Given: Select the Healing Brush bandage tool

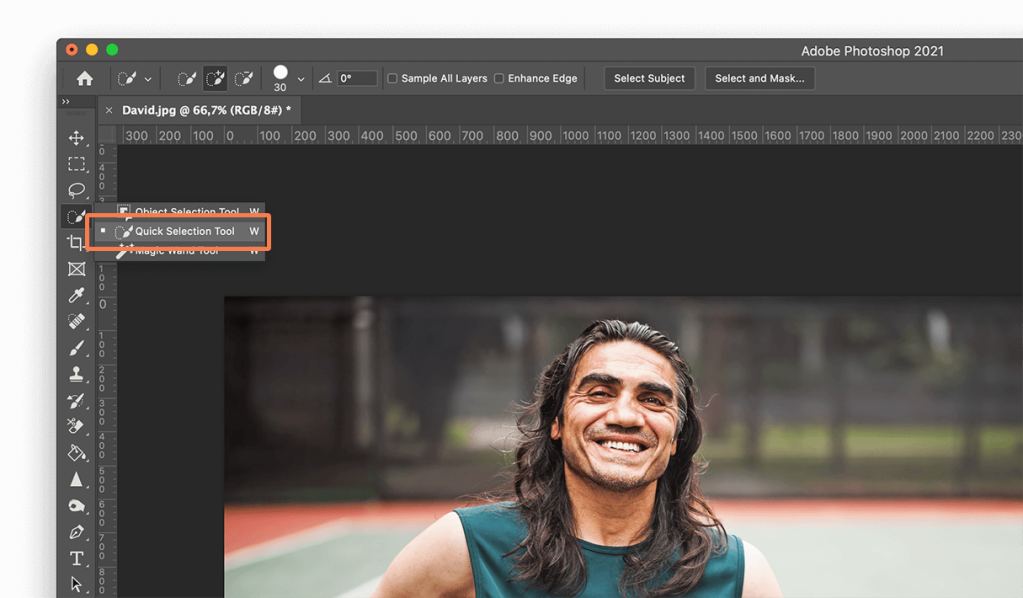Looking at the screenshot, I should point(76,321).
